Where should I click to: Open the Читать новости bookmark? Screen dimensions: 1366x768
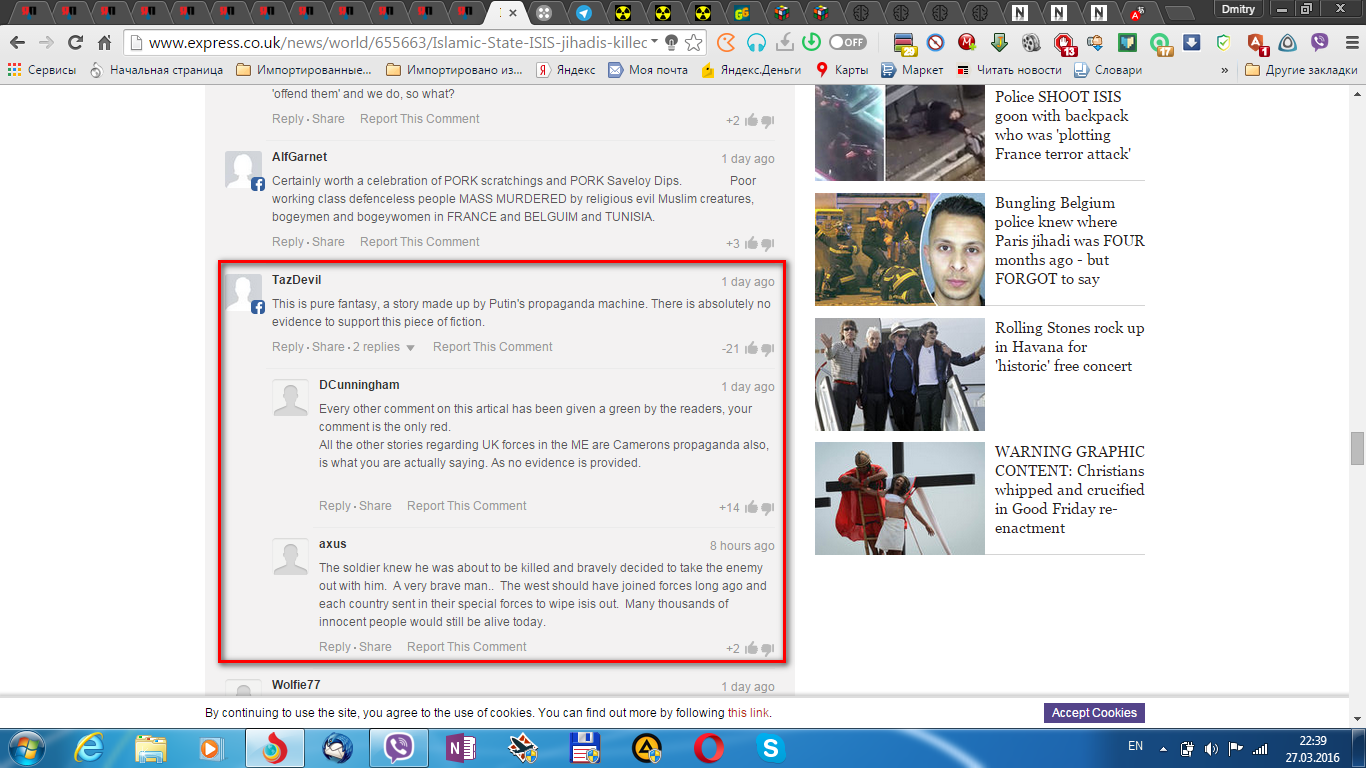1009,70
